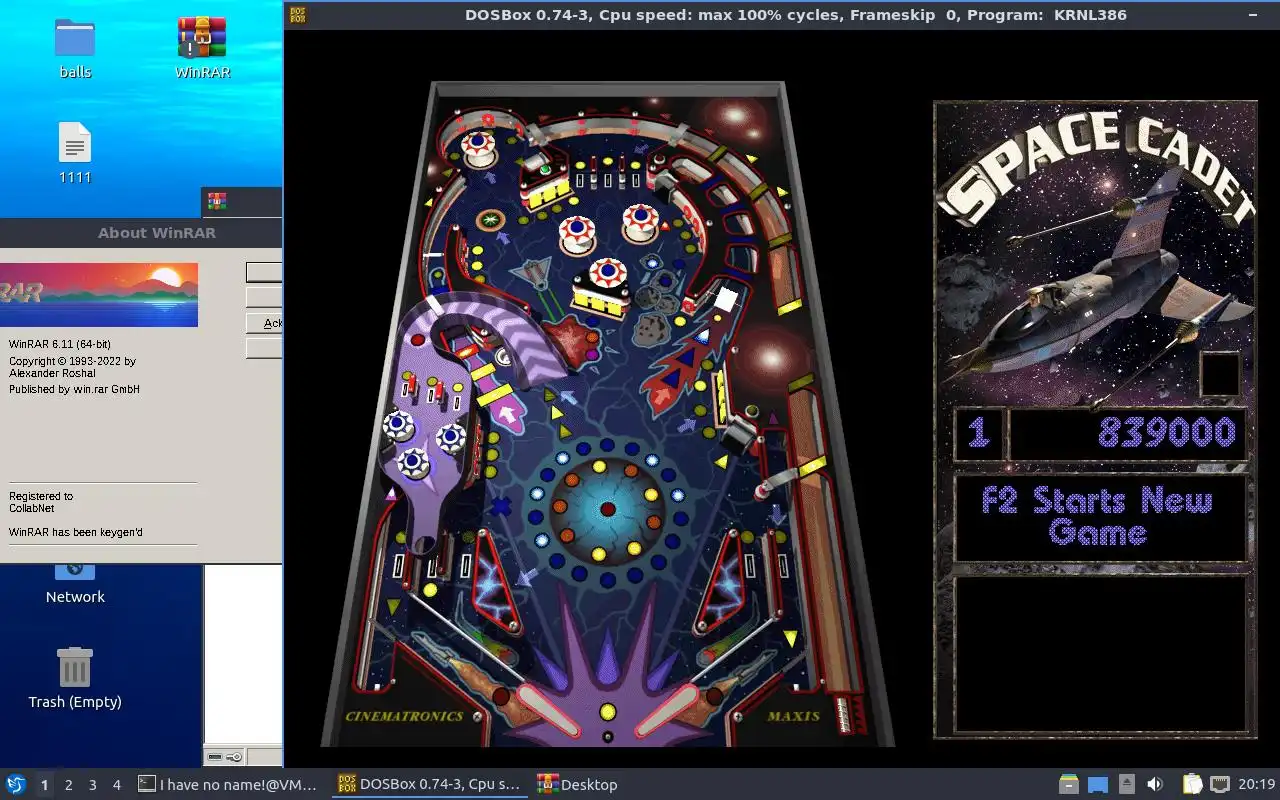Click "WinRAR has been keygen'd" text

76,532
